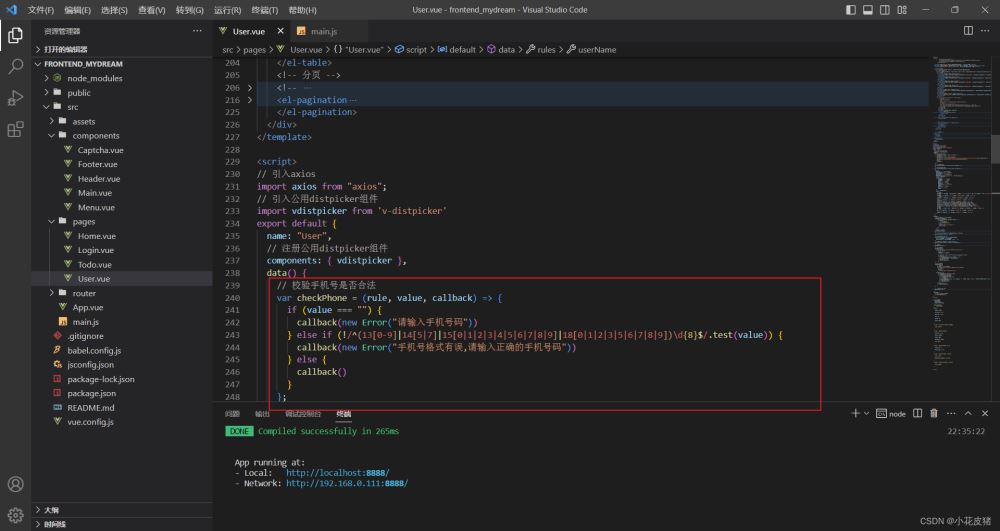
Task: Open Login.vue in the file explorer
Action: (96, 250)
